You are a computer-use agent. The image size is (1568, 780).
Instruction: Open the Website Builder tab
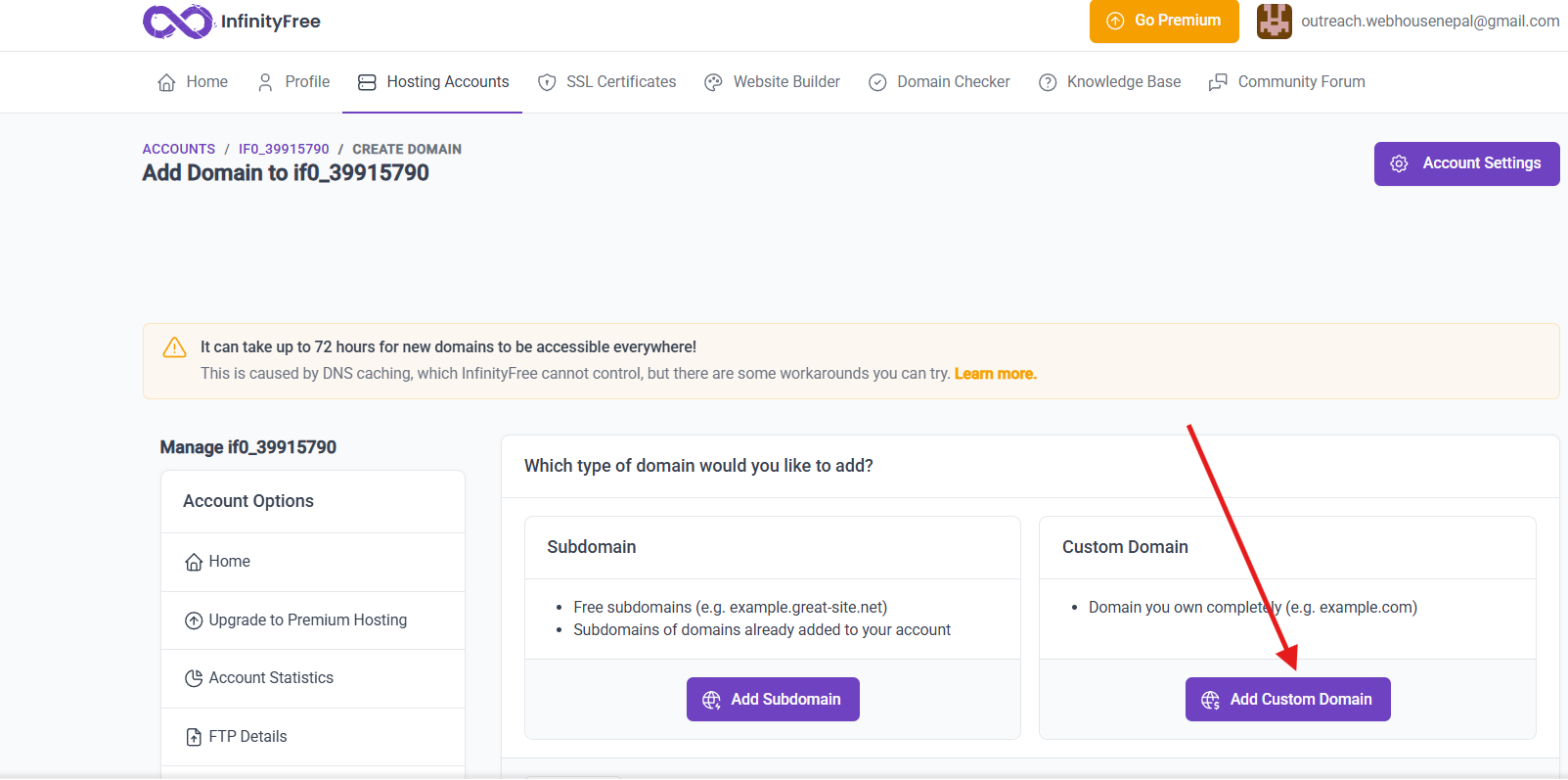tap(772, 82)
